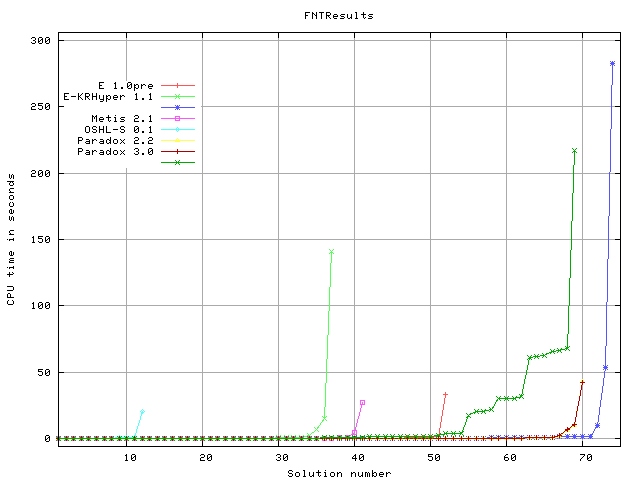Click the dark red sample beside Paradox 3.0
The height and width of the screenshot is (480, 640).
[x=178, y=152]
